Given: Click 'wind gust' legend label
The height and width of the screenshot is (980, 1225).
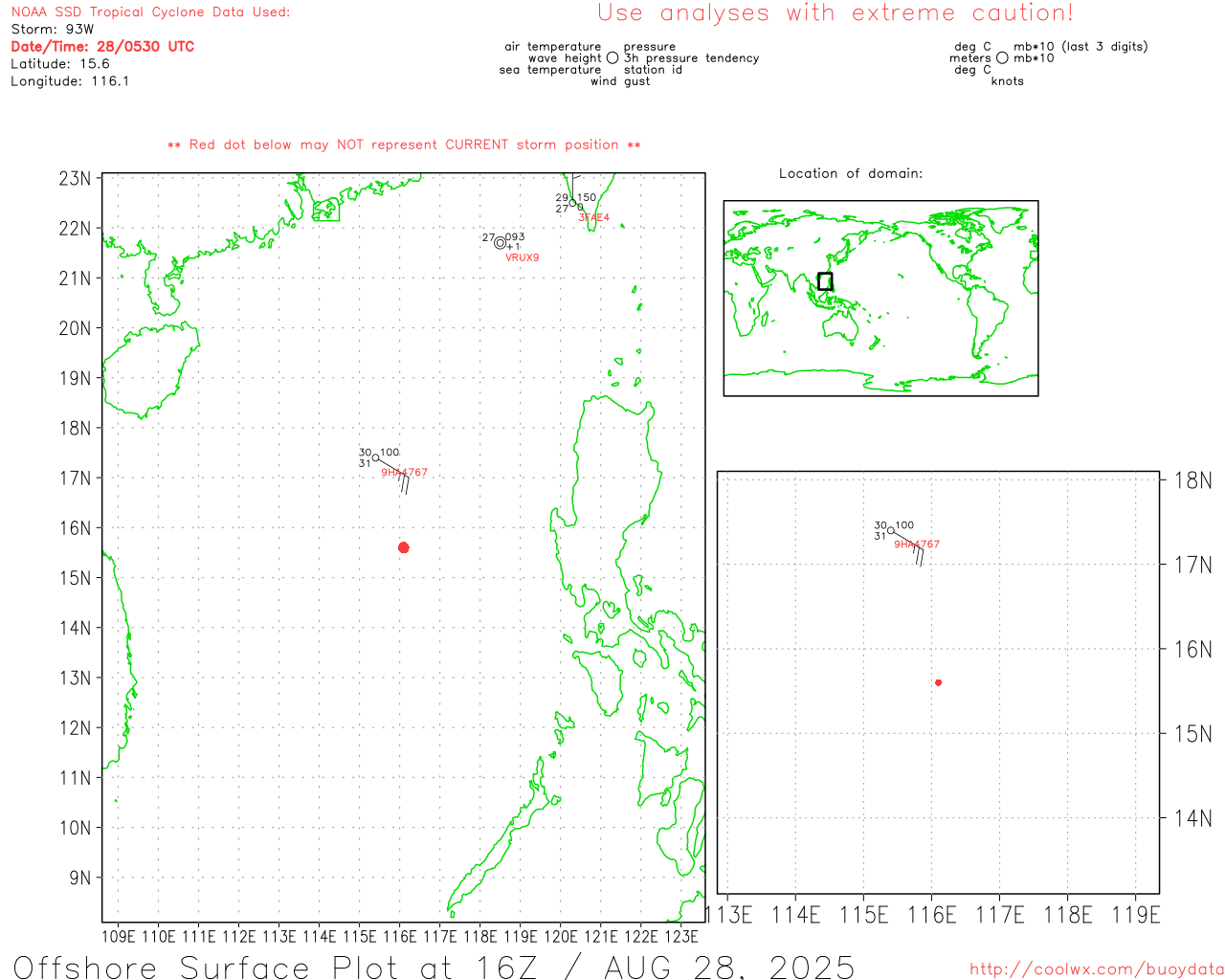Looking at the screenshot, I should pos(620,81).
